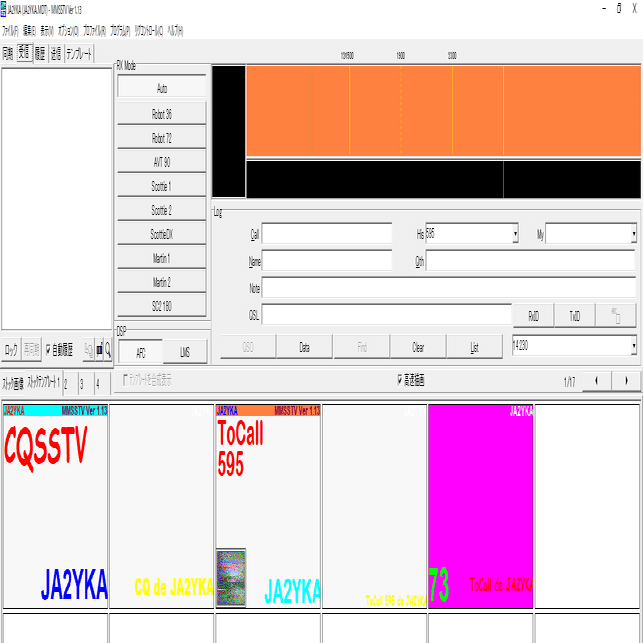Select the CQSSTV template thumbnail
The width and height of the screenshot is (643, 643).
[55, 506]
